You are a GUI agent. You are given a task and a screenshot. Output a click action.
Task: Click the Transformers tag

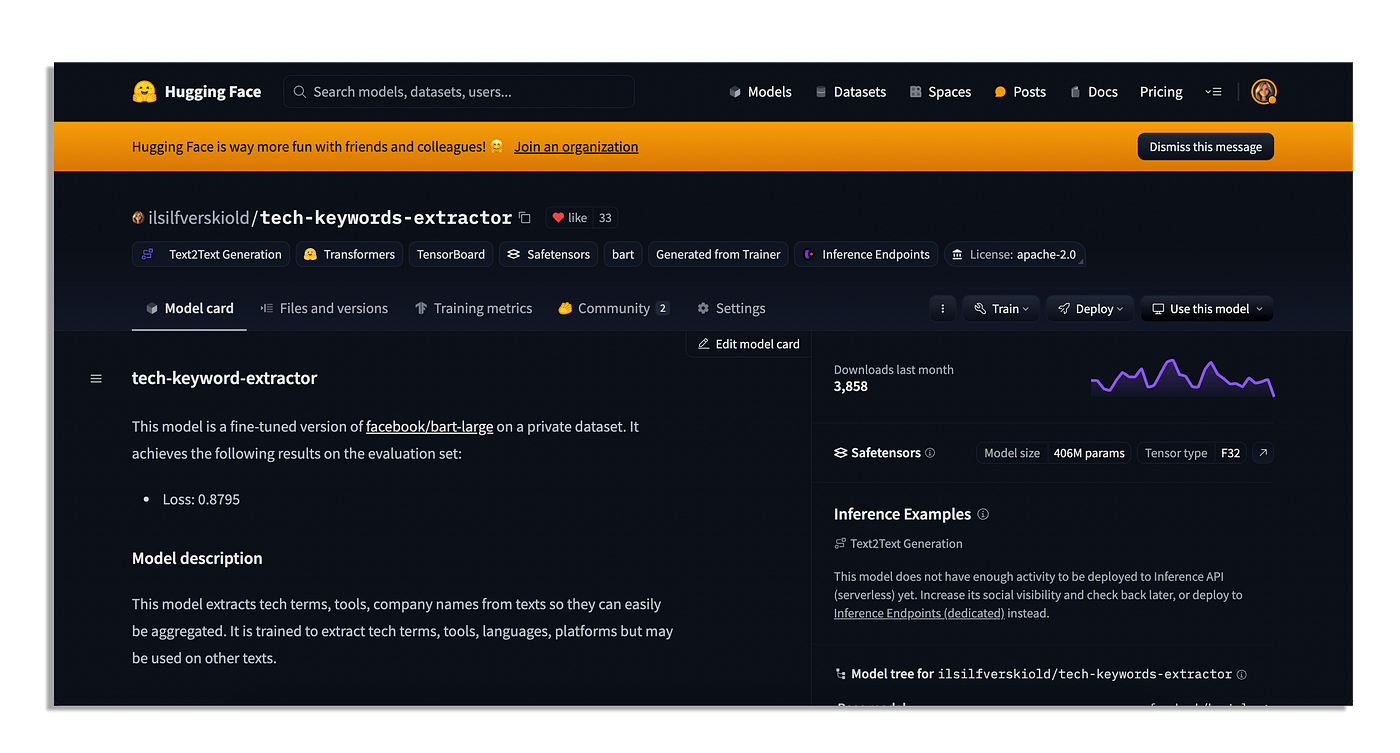(350, 255)
